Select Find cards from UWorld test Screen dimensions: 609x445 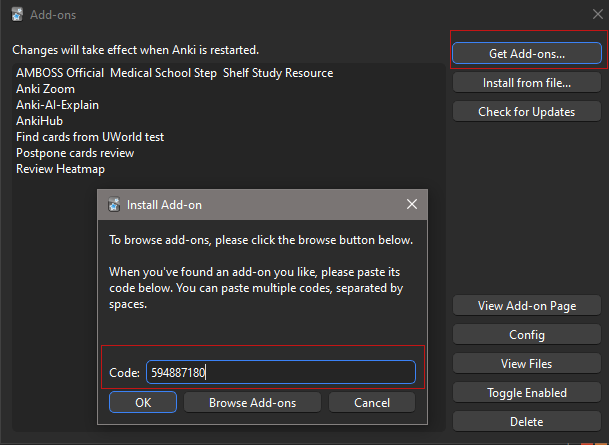tap(228, 137)
